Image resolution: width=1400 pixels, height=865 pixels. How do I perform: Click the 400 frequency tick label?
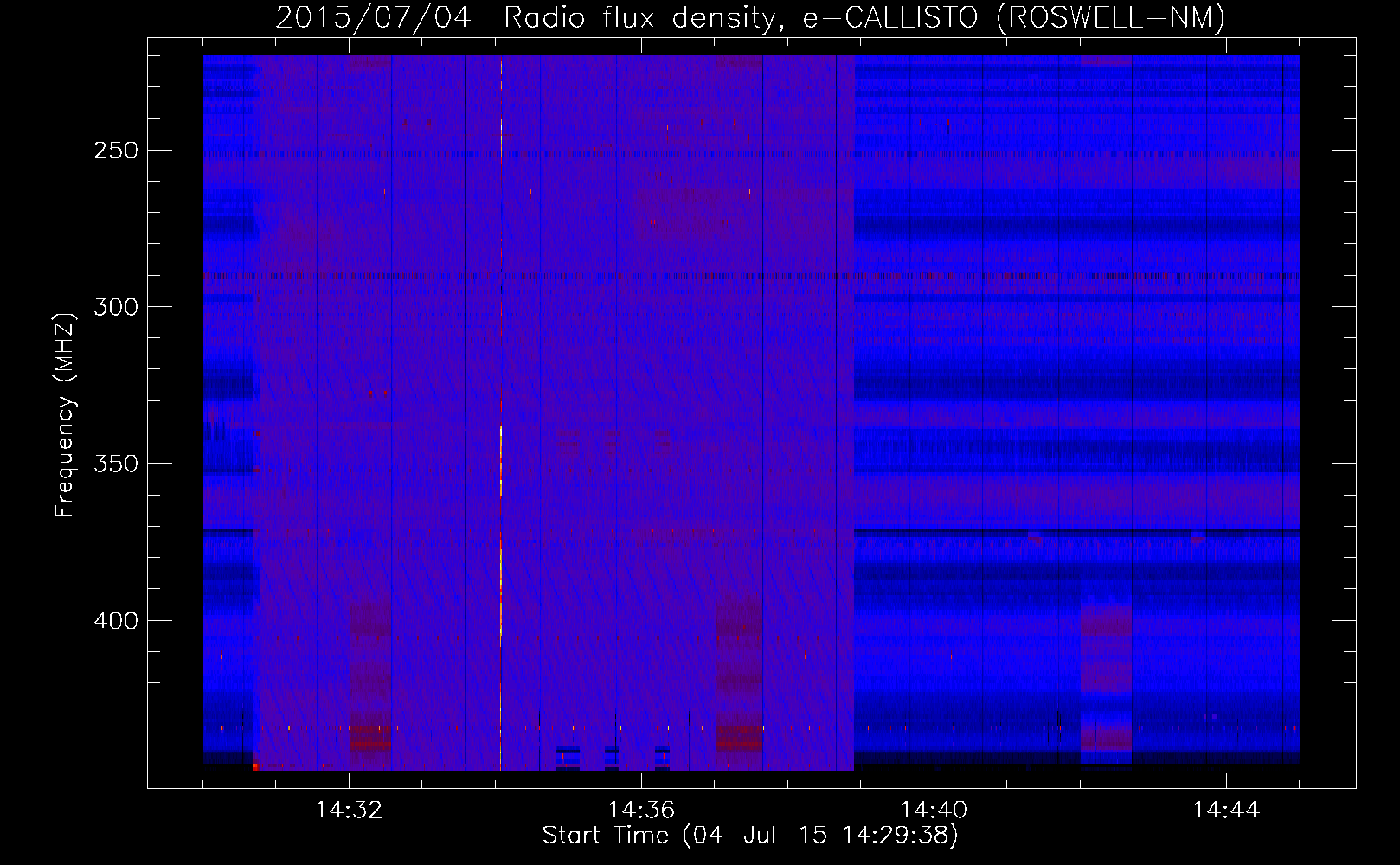coord(116,621)
